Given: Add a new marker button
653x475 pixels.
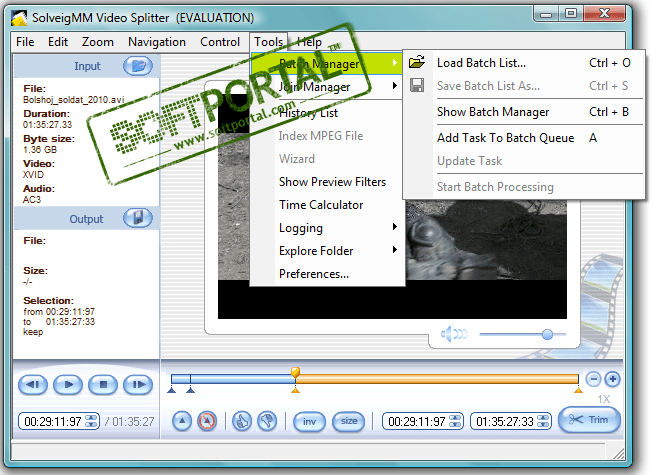Looking at the screenshot, I should pos(182,421).
